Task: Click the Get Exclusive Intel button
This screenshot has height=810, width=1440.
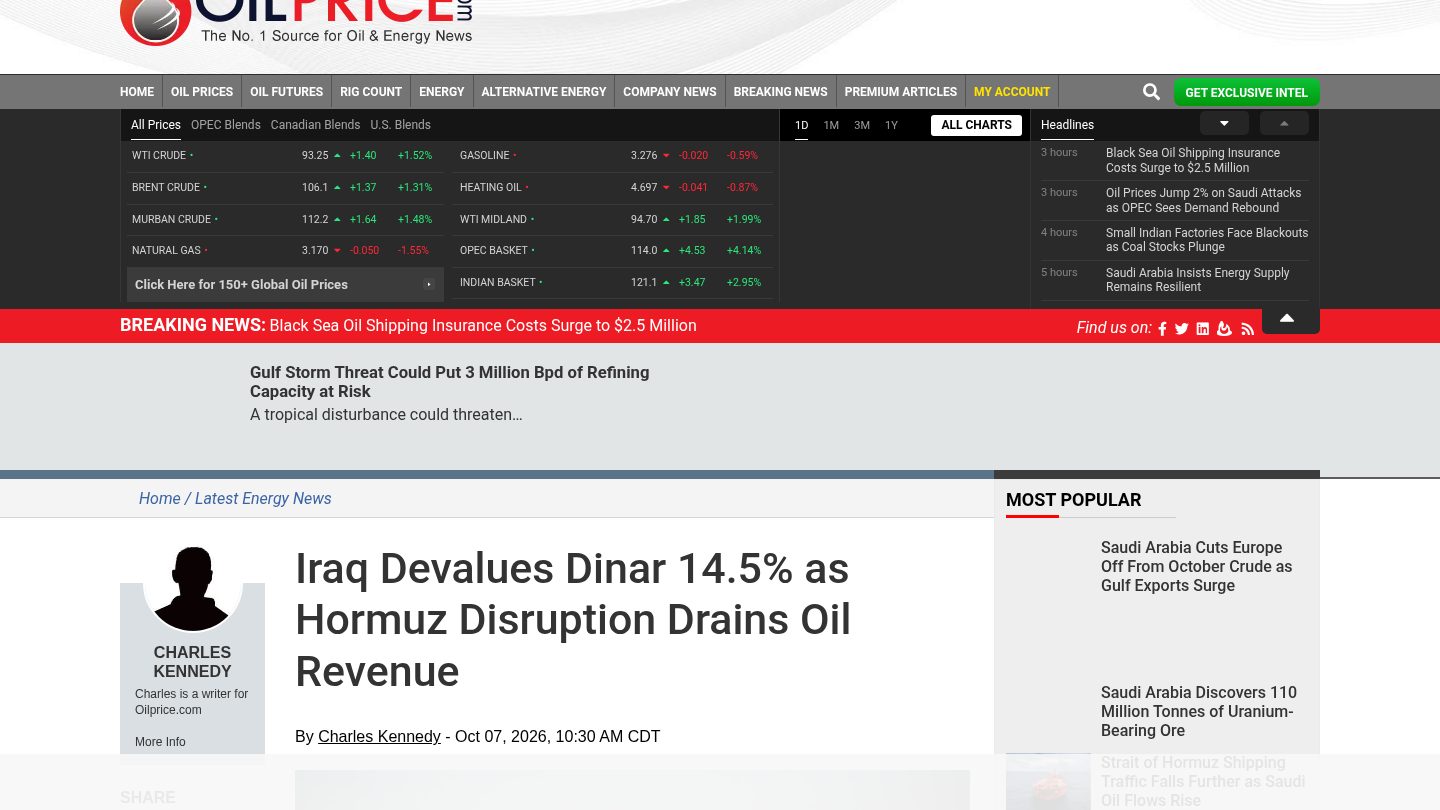Action: tap(1247, 93)
